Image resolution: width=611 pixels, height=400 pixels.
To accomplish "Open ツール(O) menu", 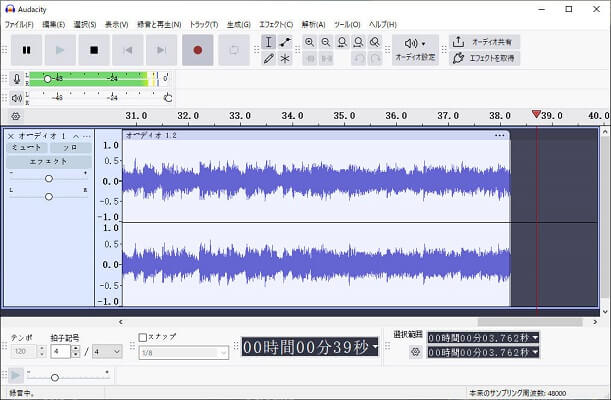I will click(x=347, y=24).
